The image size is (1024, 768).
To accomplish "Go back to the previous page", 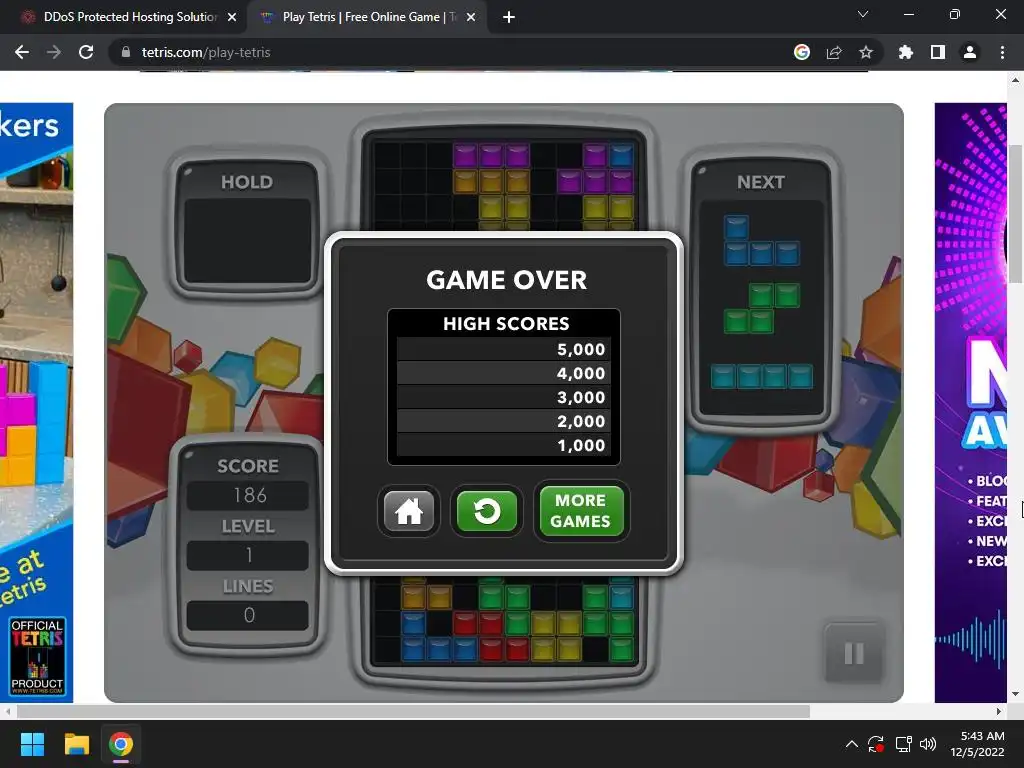I will coord(22,52).
